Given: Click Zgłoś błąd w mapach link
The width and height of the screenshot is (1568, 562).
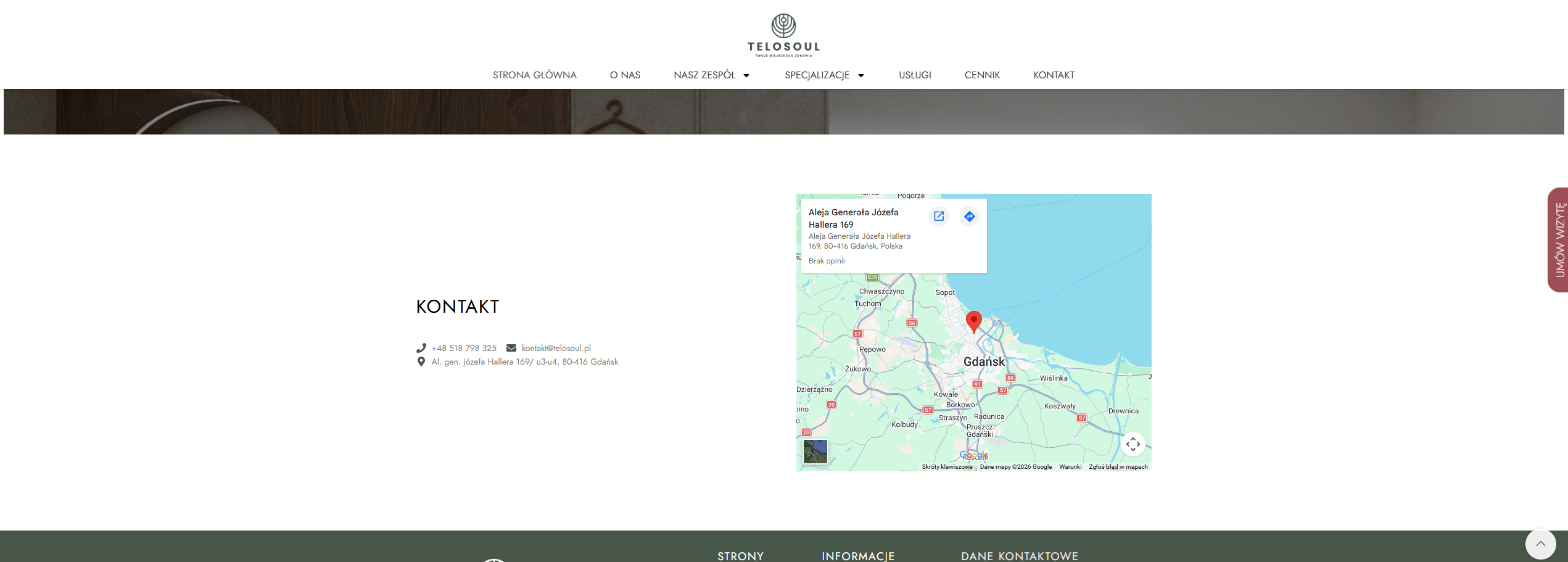Looking at the screenshot, I should (1118, 467).
